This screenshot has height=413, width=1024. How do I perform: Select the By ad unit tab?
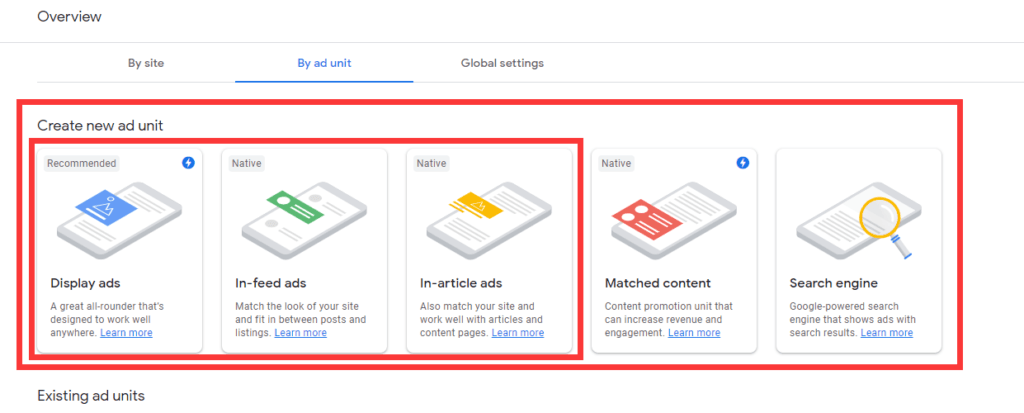click(325, 63)
